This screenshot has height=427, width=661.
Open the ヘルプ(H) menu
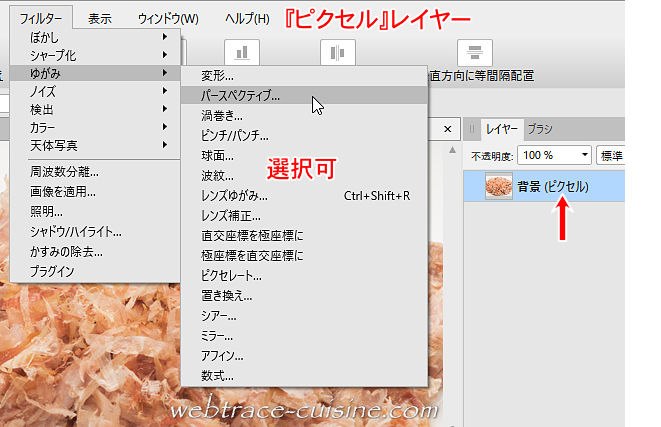247,18
